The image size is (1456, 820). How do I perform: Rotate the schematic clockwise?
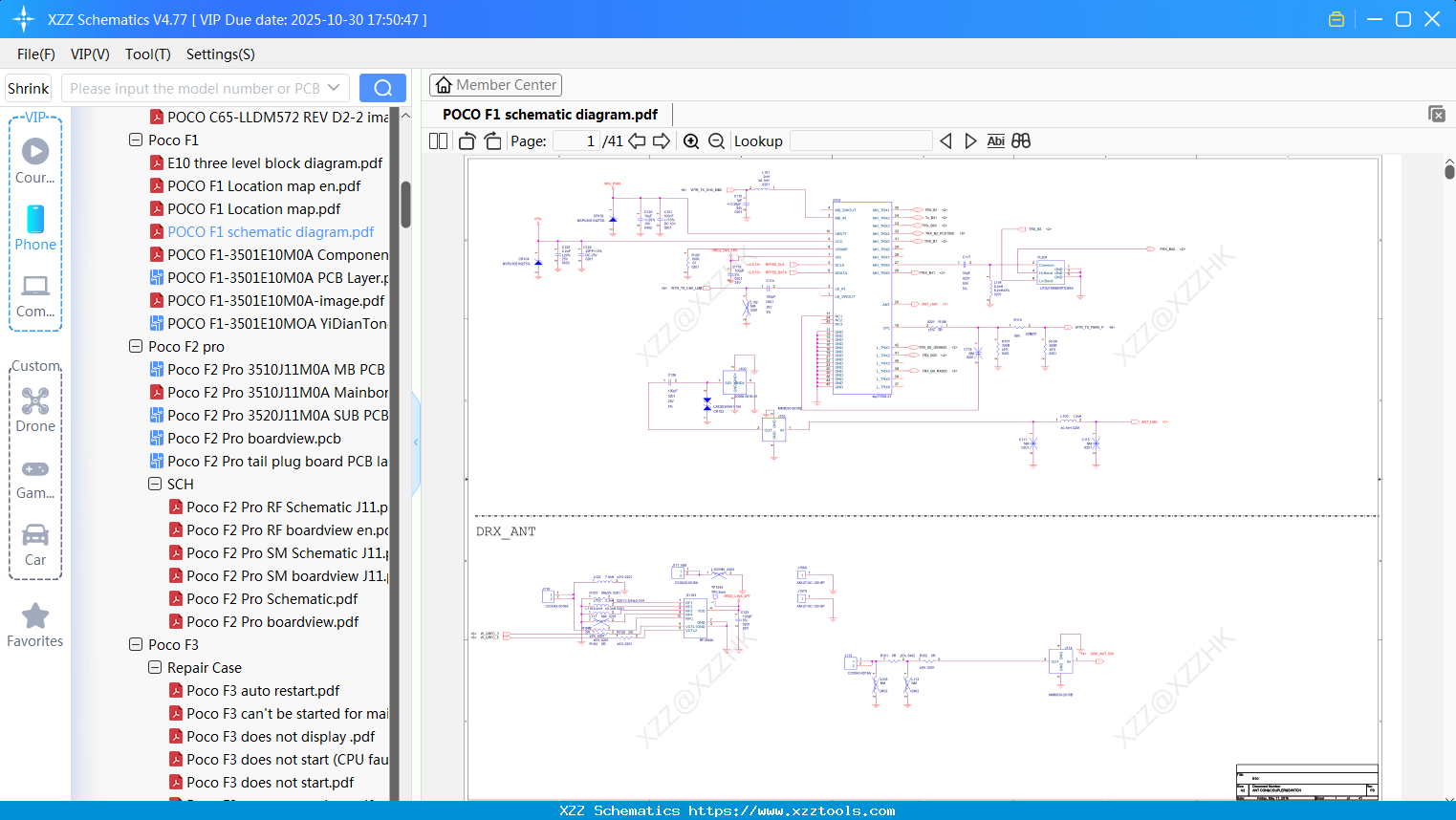pos(492,140)
